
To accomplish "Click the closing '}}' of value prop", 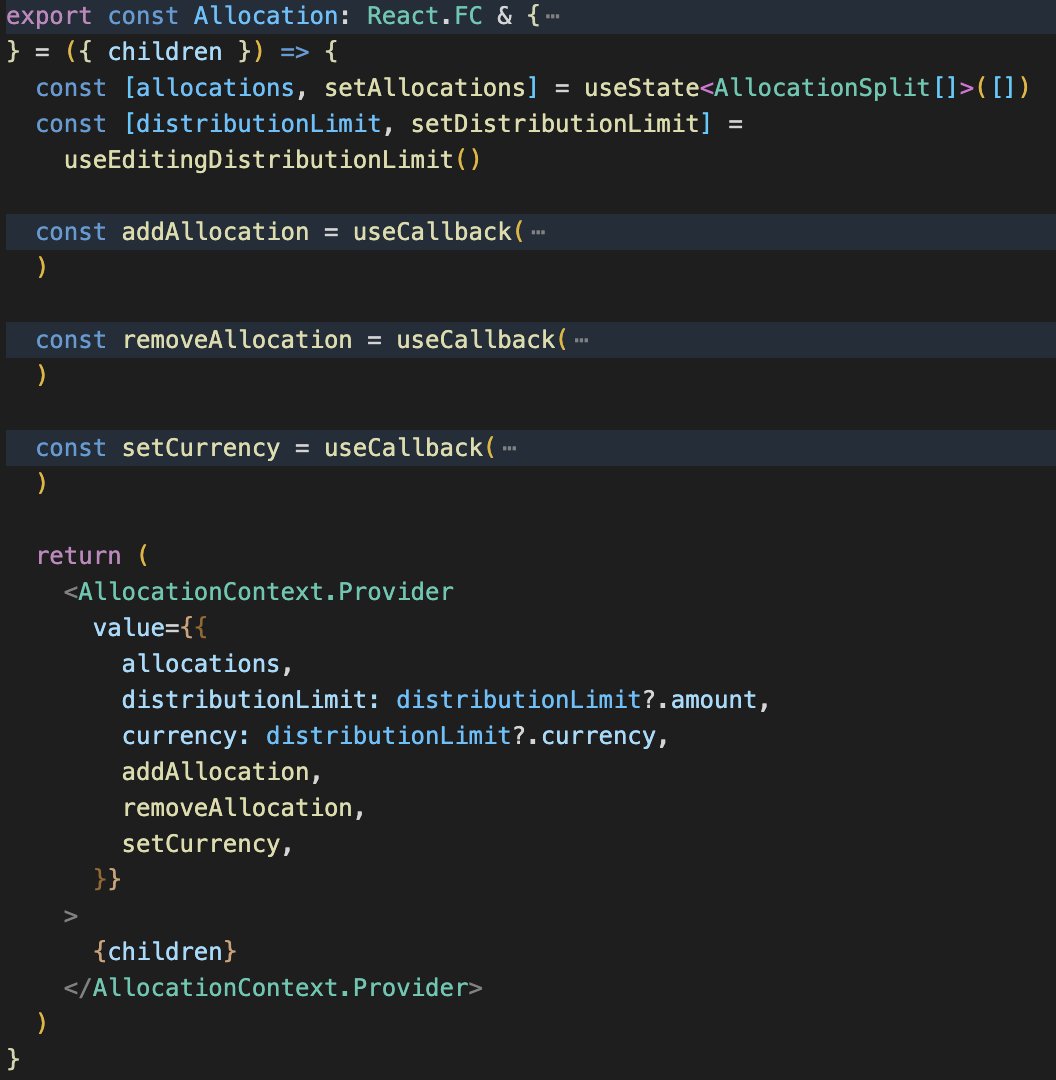I will [x=107, y=880].
